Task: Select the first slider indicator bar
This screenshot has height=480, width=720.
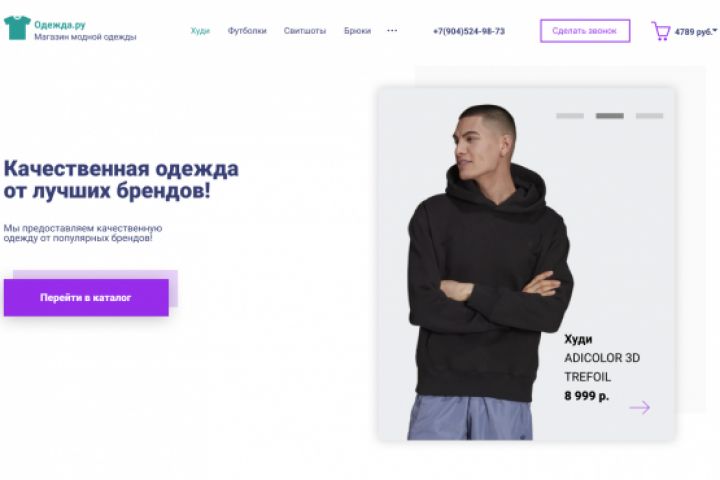Action: pyautogui.click(x=570, y=116)
